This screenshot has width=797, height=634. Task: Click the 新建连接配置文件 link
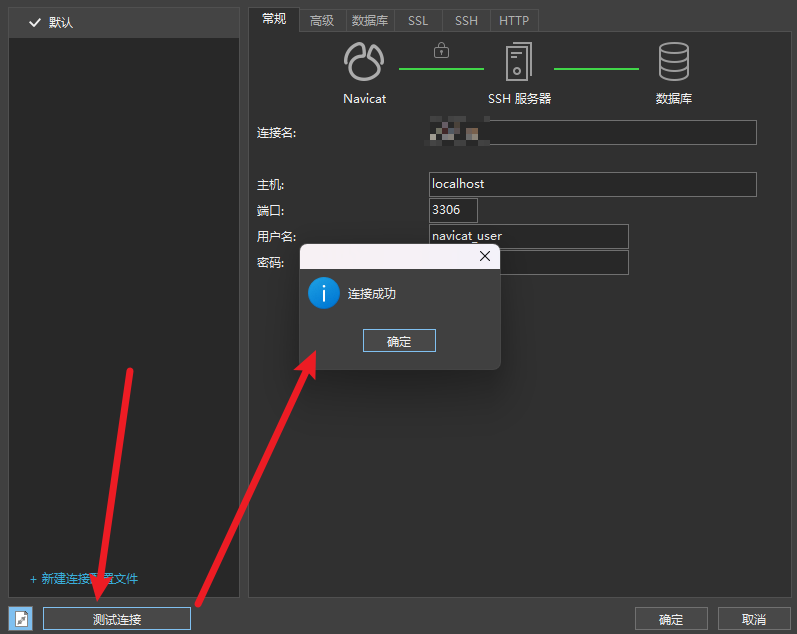coord(84,579)
